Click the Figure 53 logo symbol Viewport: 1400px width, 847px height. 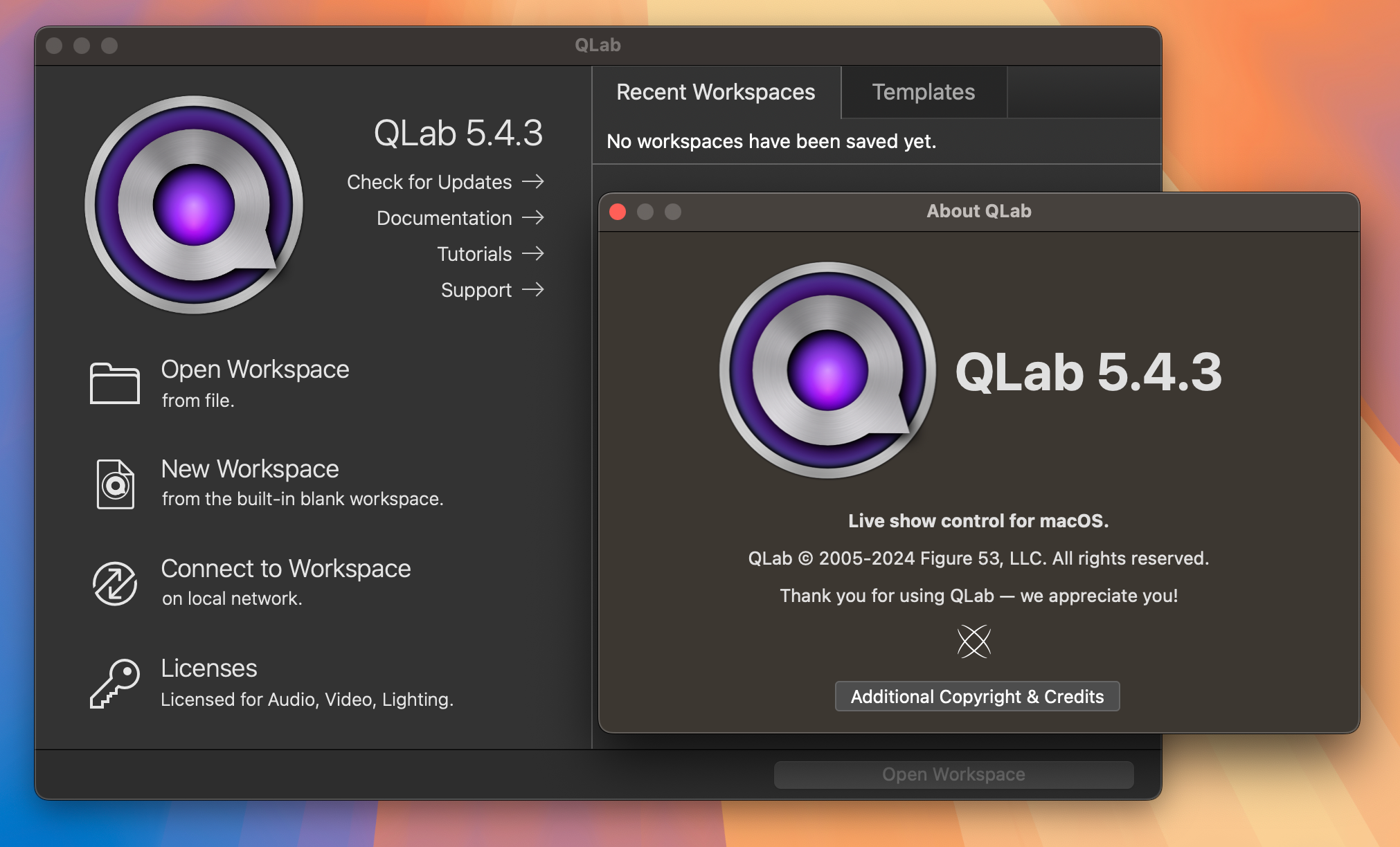tap(974, 641)
